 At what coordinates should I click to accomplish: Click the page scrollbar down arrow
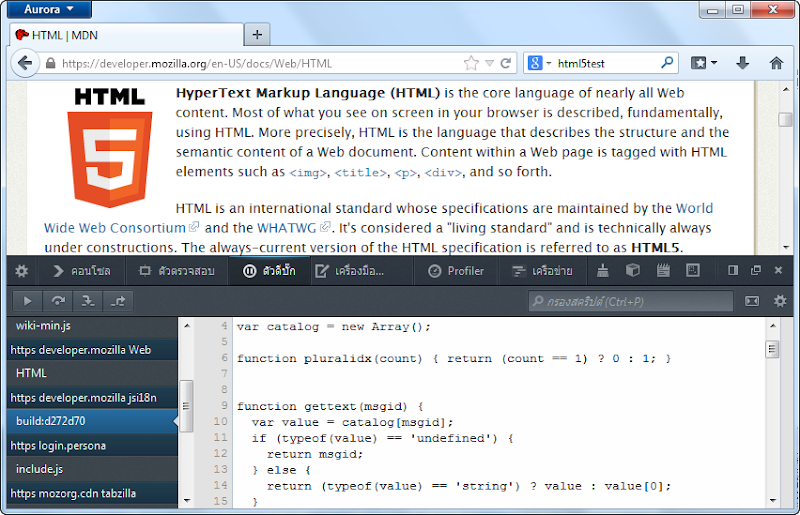tap(786, 247)
